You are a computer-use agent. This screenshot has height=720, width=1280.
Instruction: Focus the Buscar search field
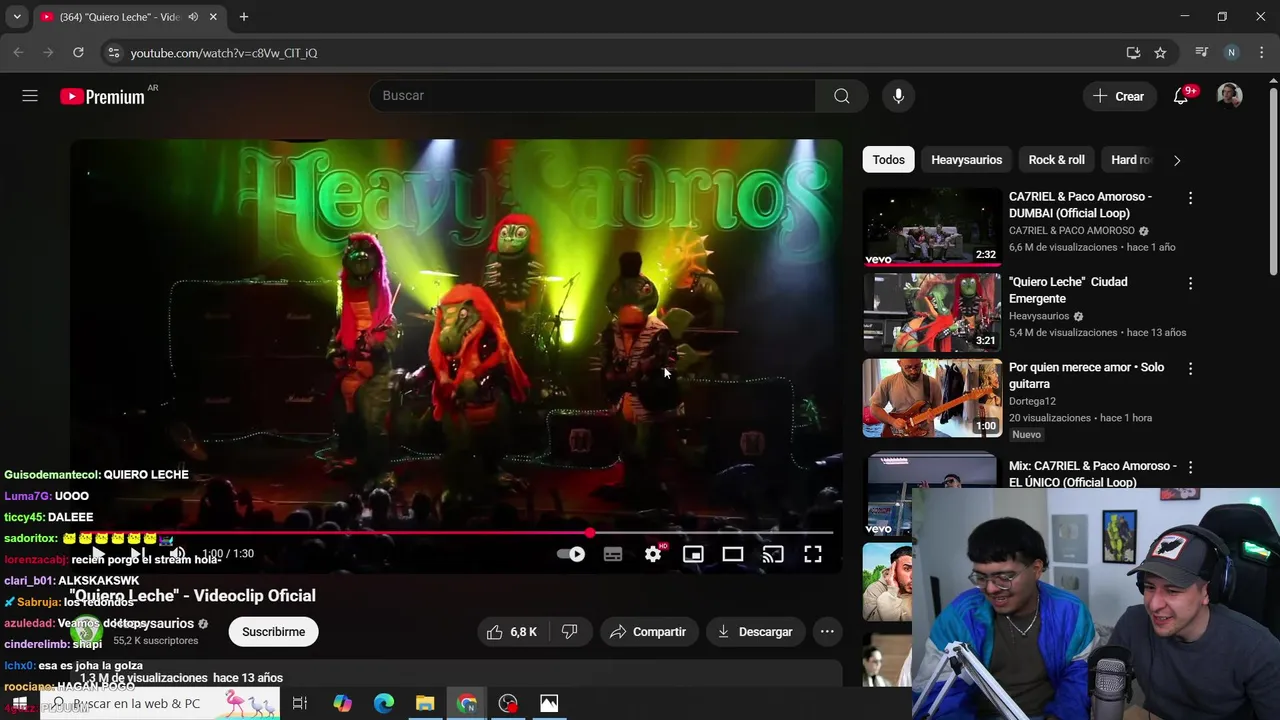(592, 96)
